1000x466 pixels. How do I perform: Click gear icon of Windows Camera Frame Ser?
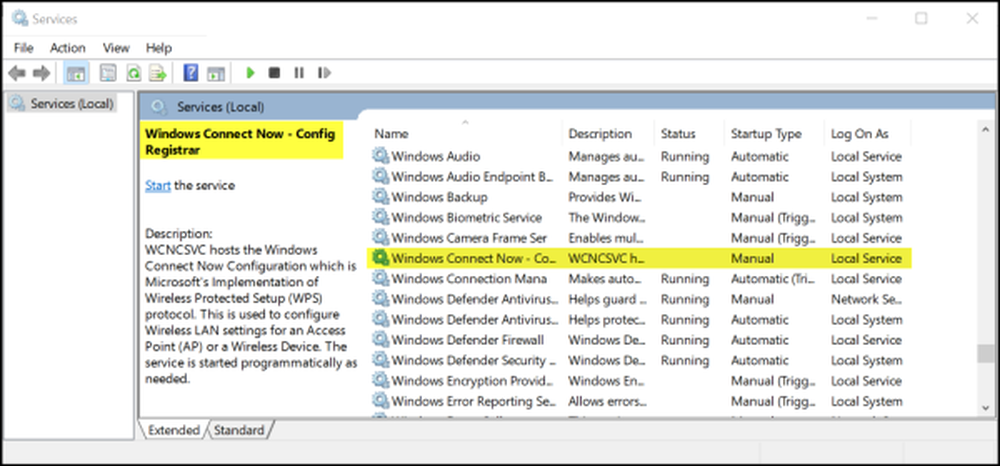tap(381, 237)
